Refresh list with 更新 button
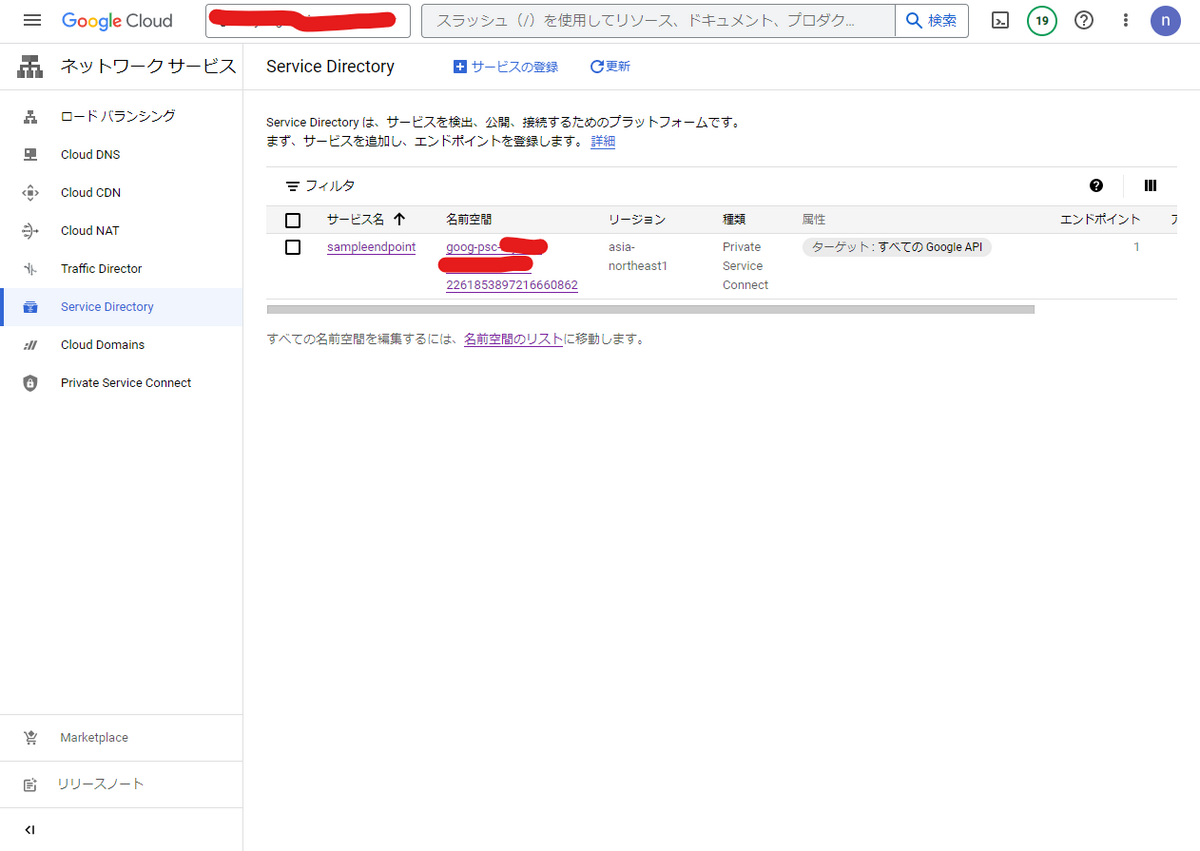 [x=610, y=67]
